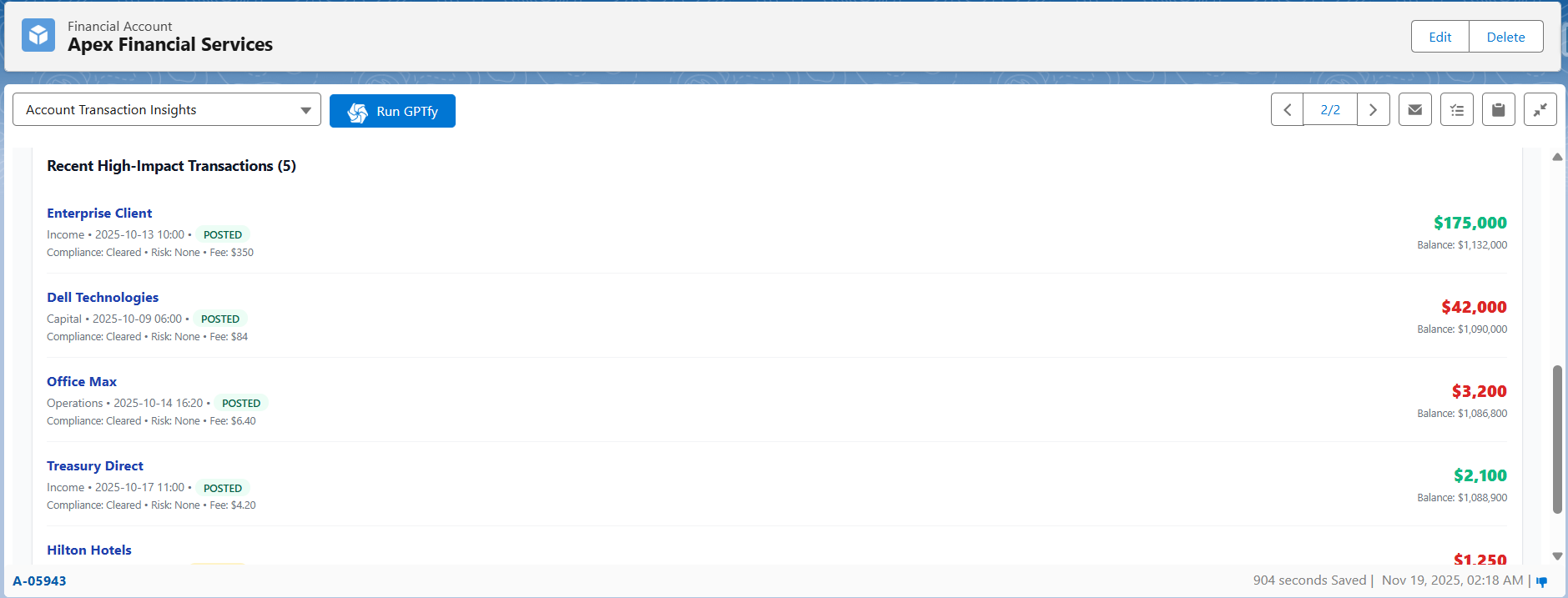This screenshot has width=1568, height=598.
Task: Open the Enterprise Client transaction
Action: click(99, 214)
